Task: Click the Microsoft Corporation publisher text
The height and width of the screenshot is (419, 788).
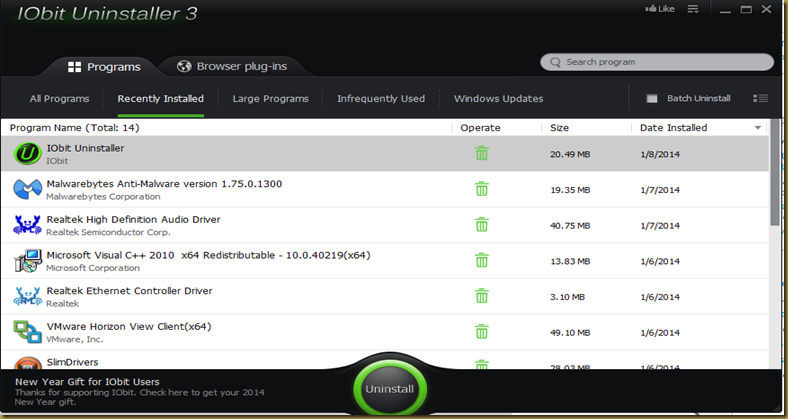Action: click(x=93, y=268)
